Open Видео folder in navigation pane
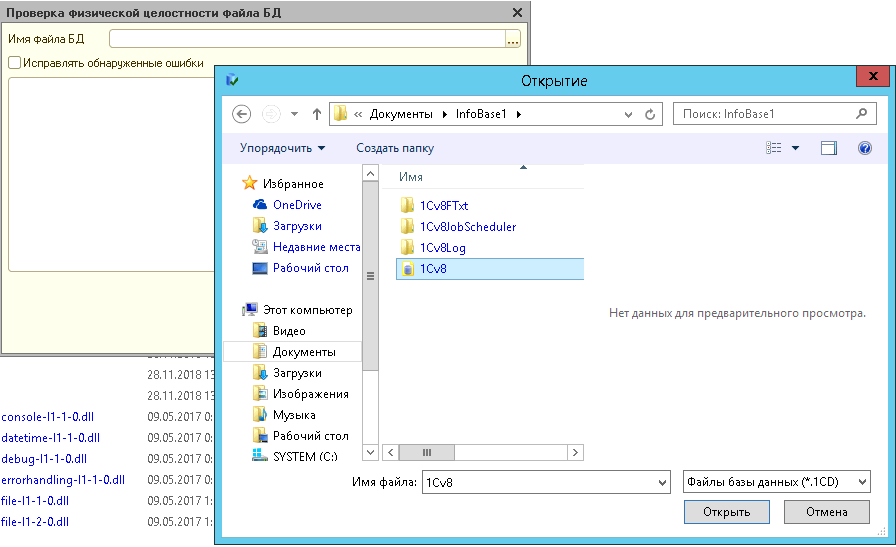This screenshot has width=896, height=547. tap(289, 331)
